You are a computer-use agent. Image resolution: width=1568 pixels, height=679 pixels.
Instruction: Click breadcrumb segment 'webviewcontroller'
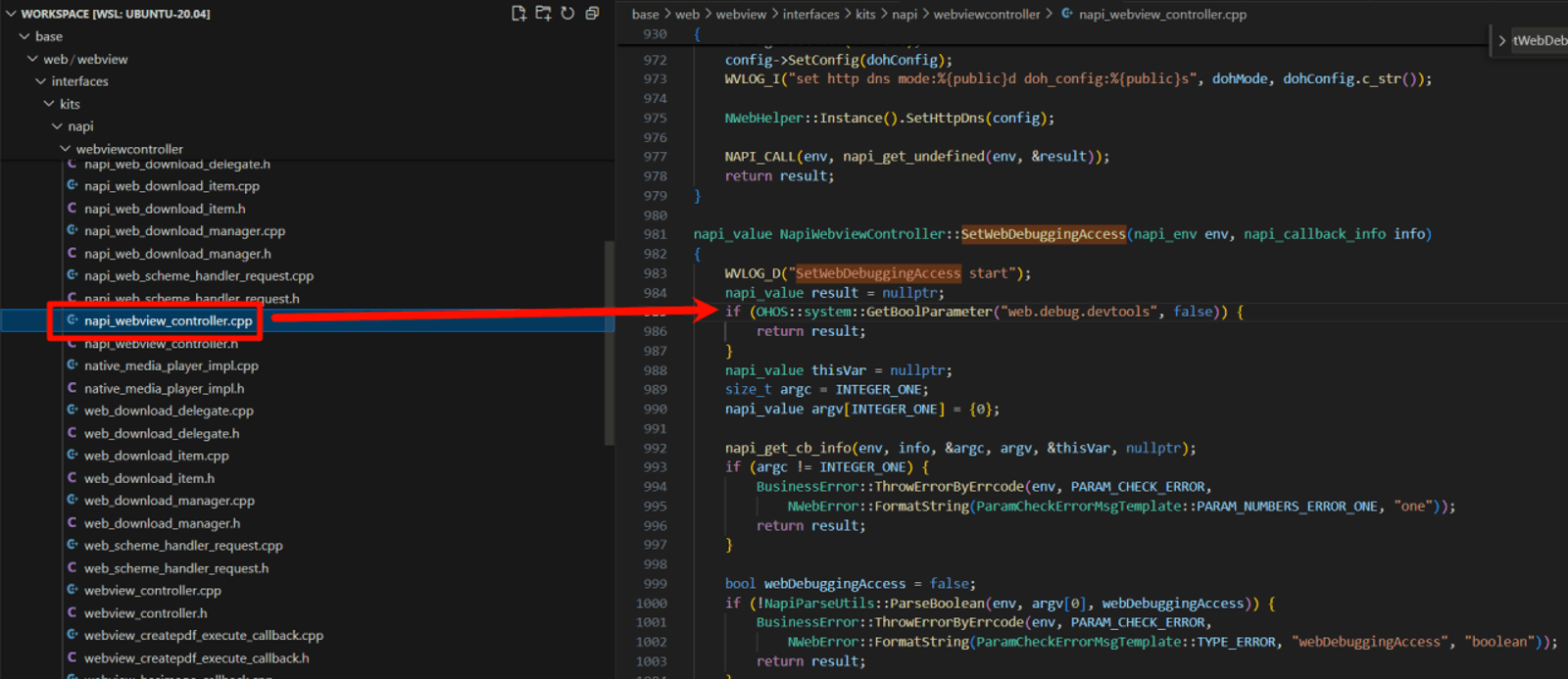tap(987, 15)
